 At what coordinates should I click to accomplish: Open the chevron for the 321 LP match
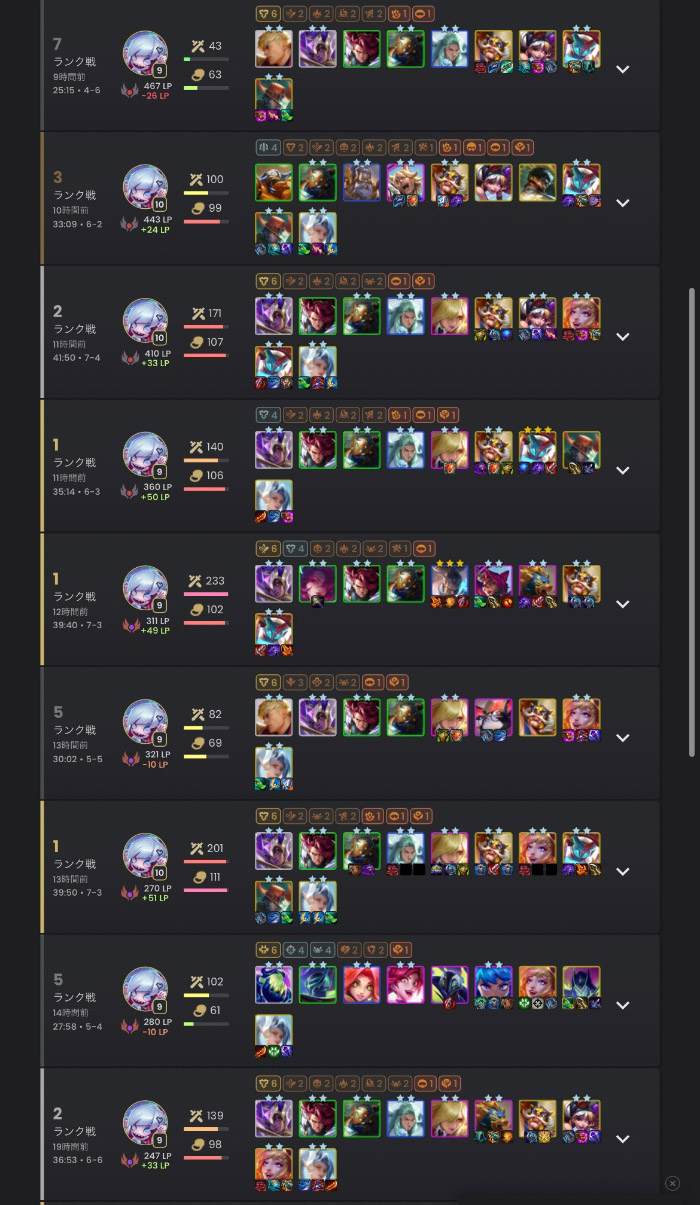pyautogui.click(x=623, y=737)
